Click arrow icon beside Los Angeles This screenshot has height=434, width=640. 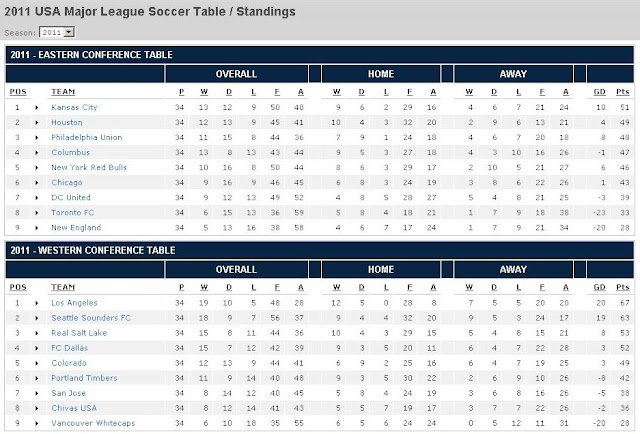tap(37, 303)
